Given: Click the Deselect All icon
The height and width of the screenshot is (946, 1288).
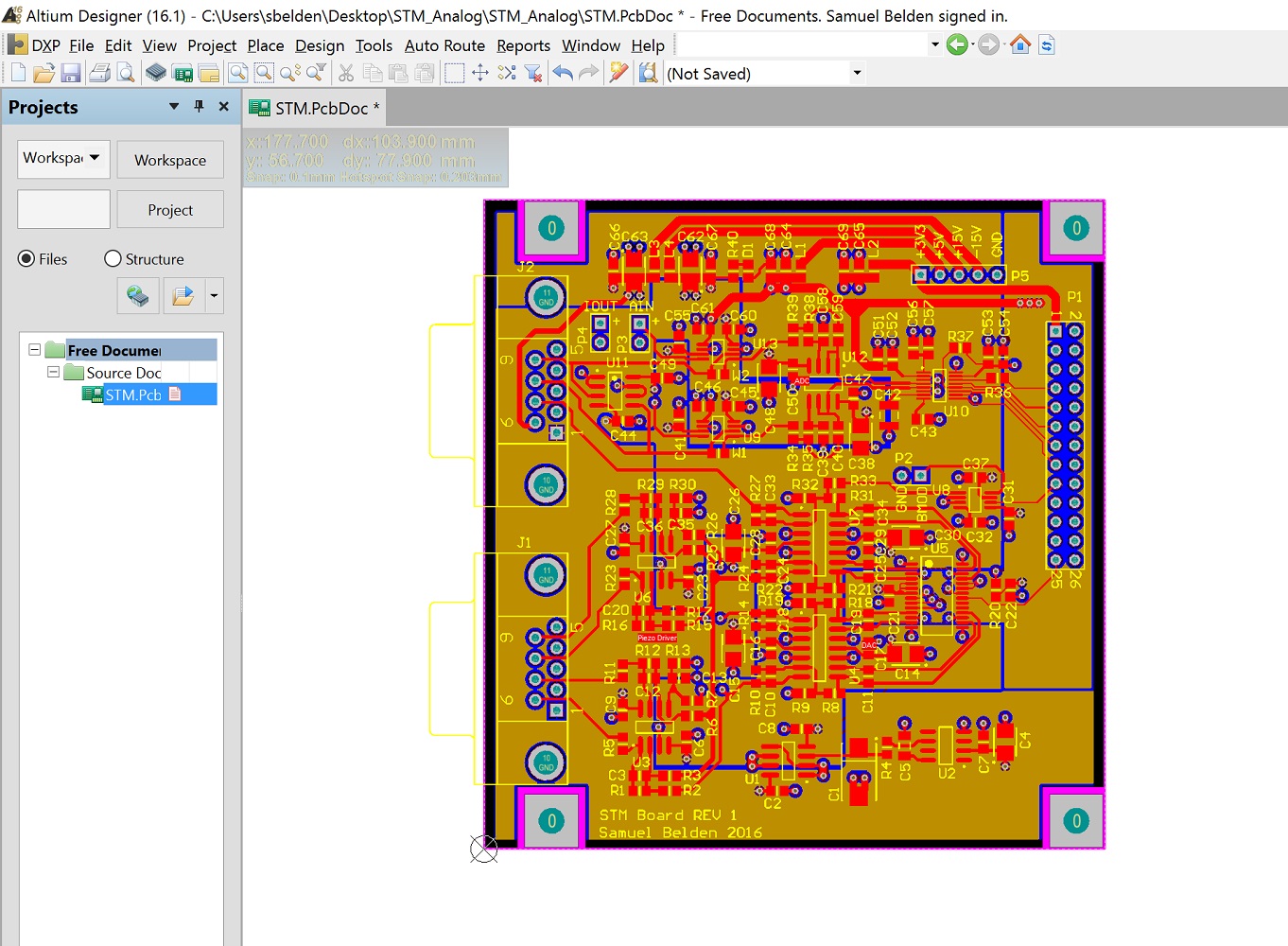Looking at the screenshot, I should pyautogui.click(x=507, y=73).
